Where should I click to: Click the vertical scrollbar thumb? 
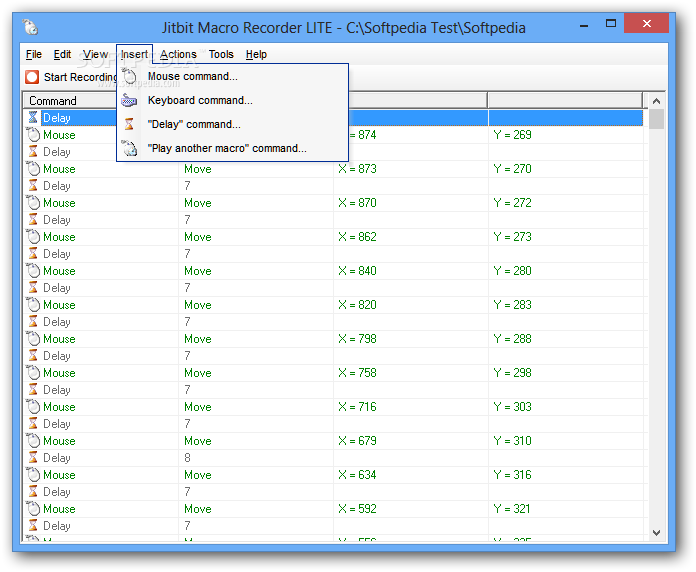point(656,119)
